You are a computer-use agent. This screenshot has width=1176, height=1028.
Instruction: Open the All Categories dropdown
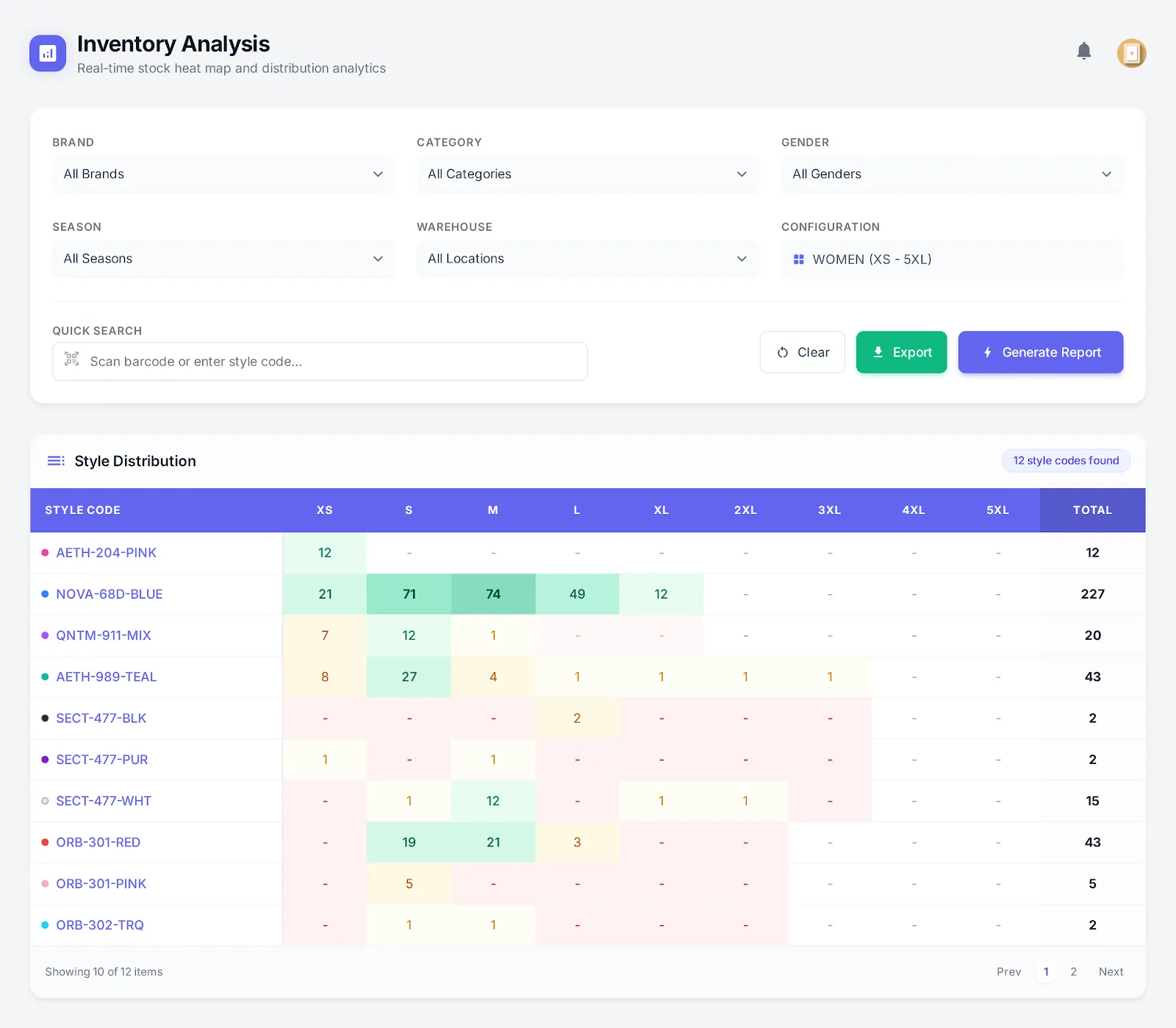pos(587,174)
